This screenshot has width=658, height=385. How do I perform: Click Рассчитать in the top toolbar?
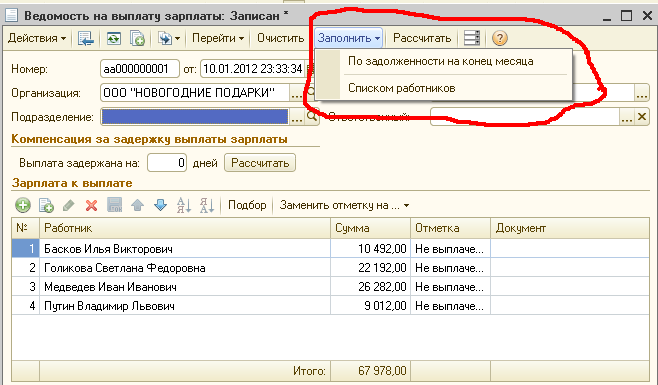tap(422, 38)
